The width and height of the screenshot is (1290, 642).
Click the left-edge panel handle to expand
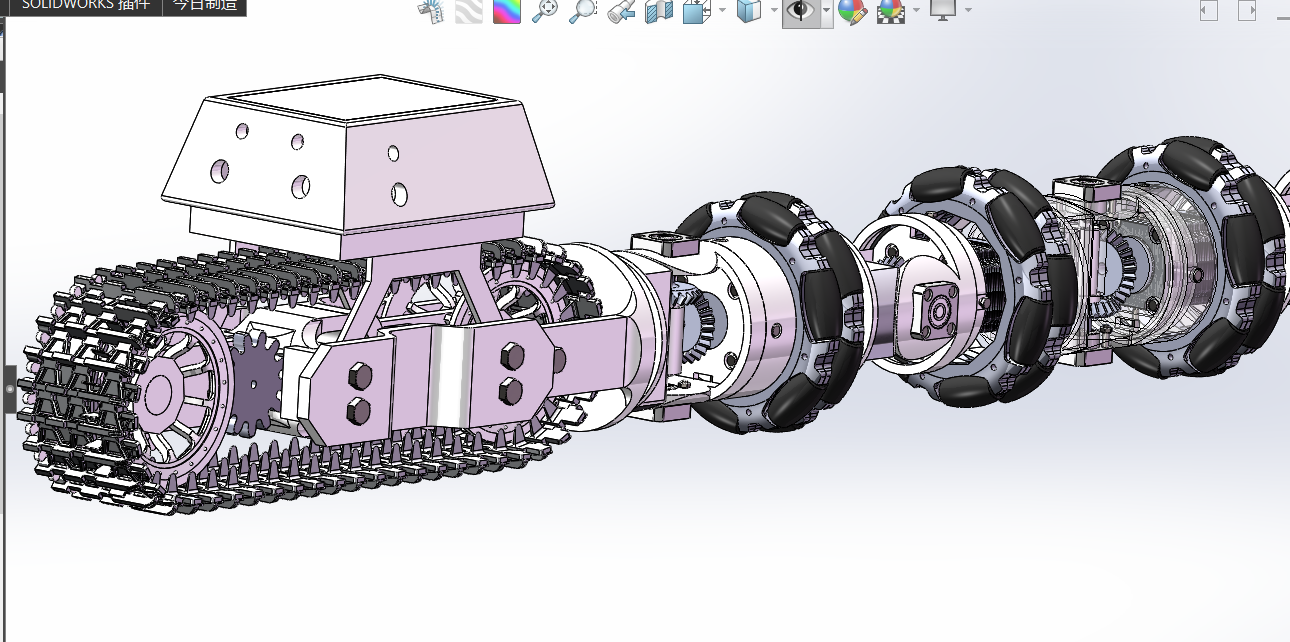10,390
